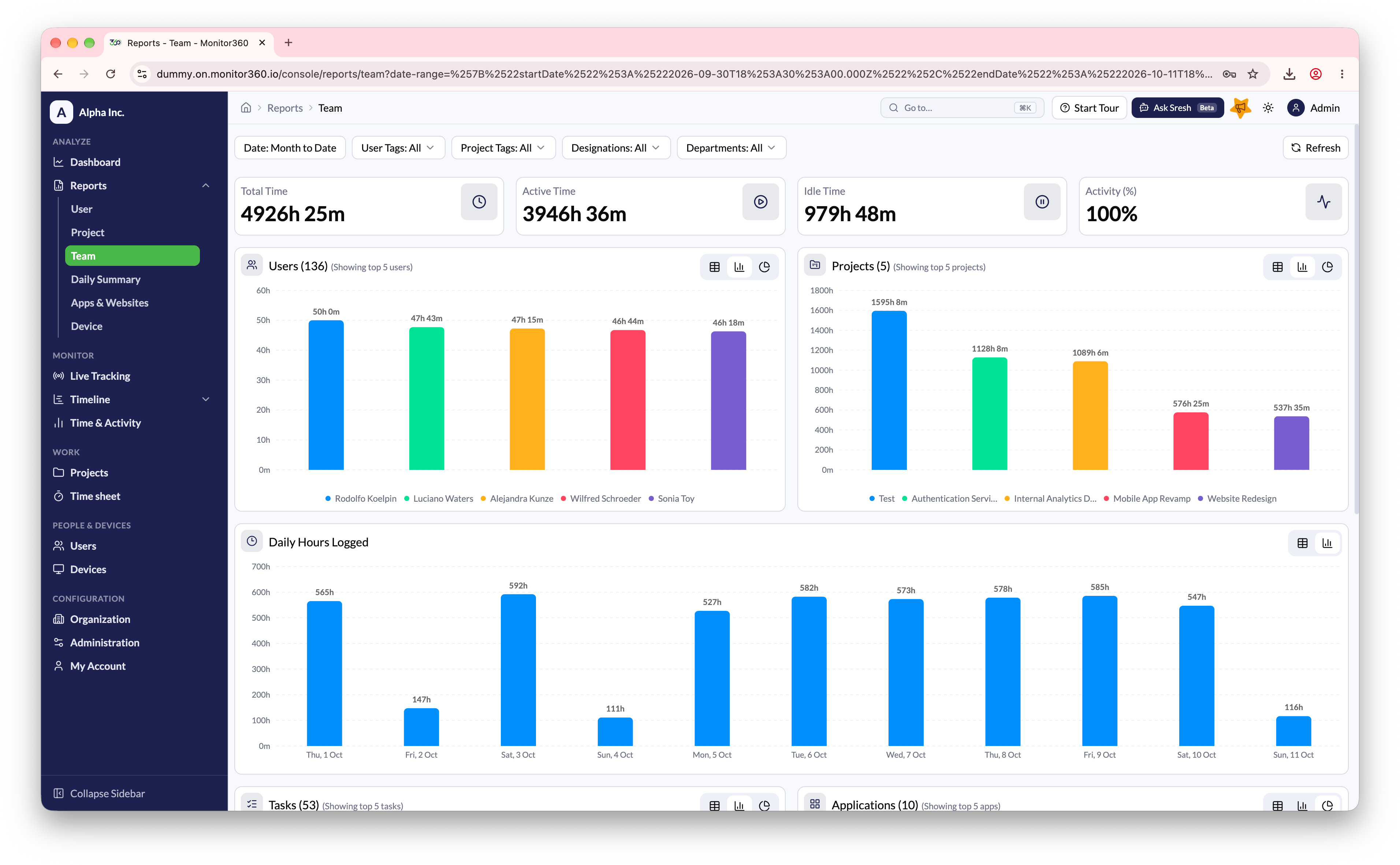The width and height of the screenshot is (1400, 865).
Task: Click the Date: Month to Date filter
Action: pos(290,148)
